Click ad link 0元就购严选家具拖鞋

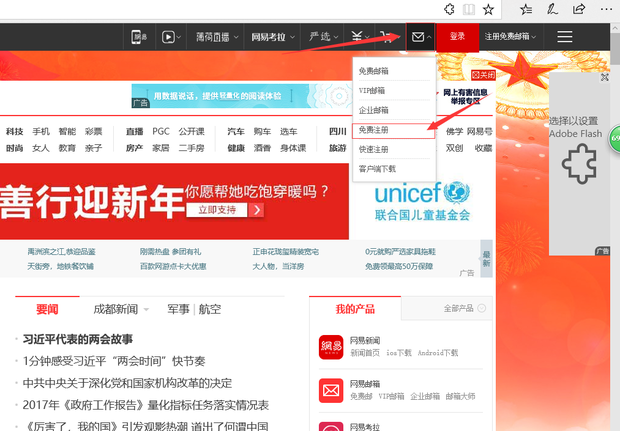click(x=400, y=252)
